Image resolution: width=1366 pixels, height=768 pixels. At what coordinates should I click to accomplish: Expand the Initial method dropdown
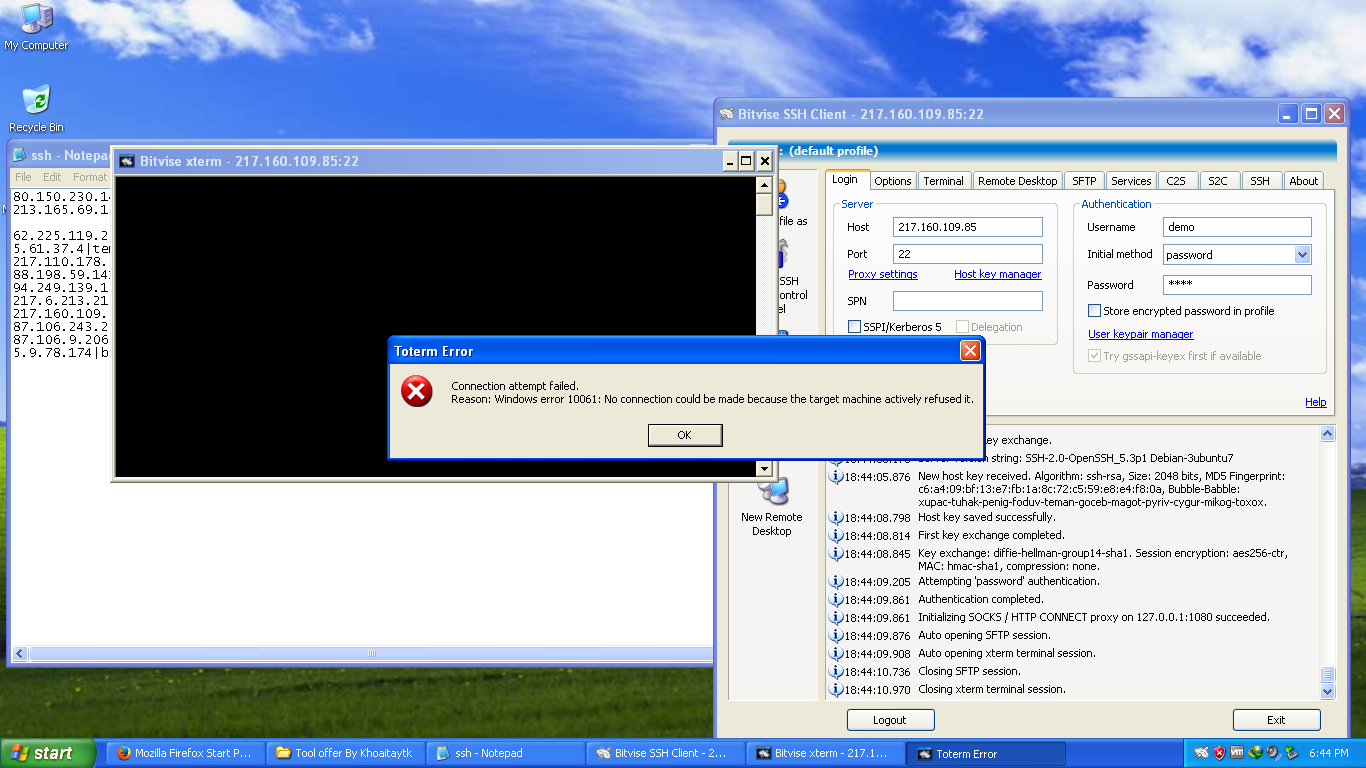1302,255
